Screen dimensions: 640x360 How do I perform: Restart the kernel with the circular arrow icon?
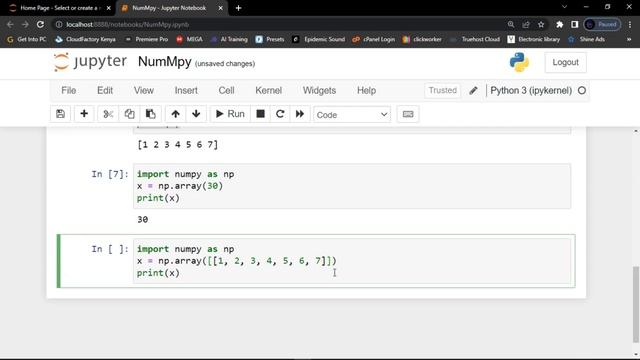[280, 114]
